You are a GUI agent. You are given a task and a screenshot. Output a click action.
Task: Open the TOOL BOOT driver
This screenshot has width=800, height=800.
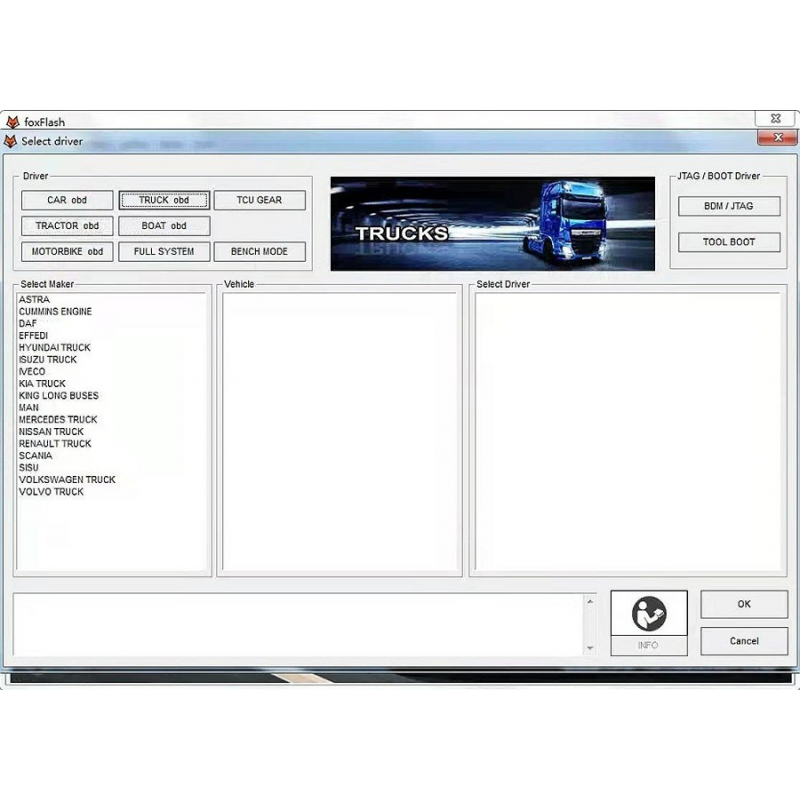pyautogui.click(x=729, y=242)
